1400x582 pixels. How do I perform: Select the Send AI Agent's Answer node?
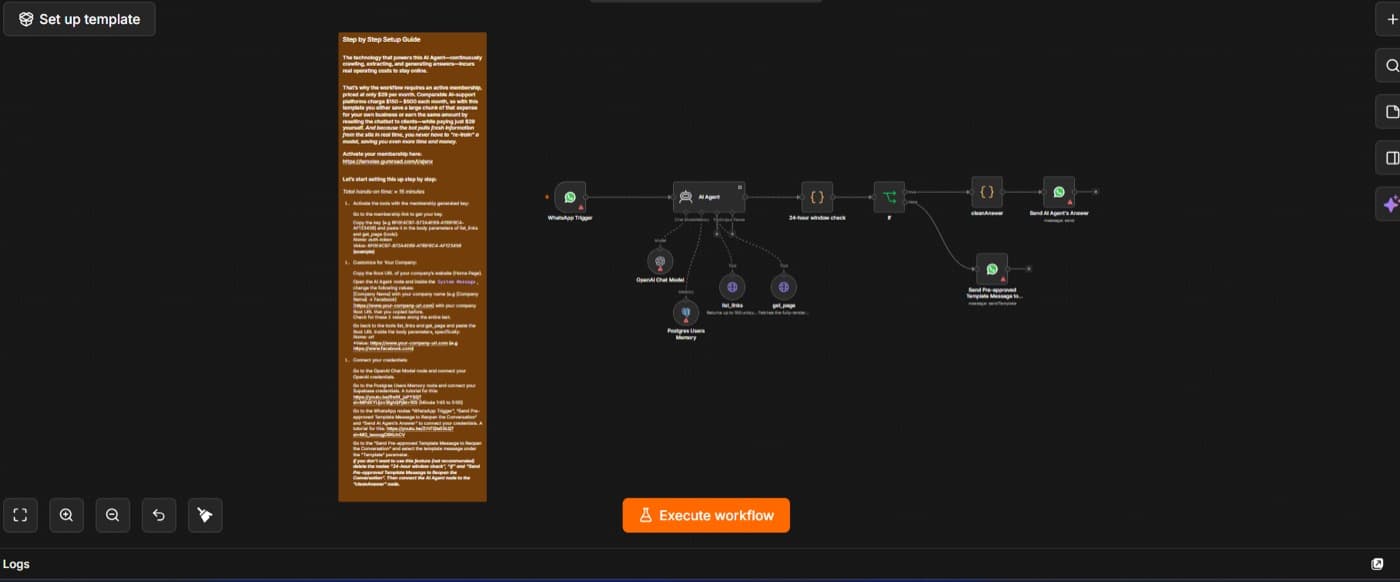[1059, 192]
